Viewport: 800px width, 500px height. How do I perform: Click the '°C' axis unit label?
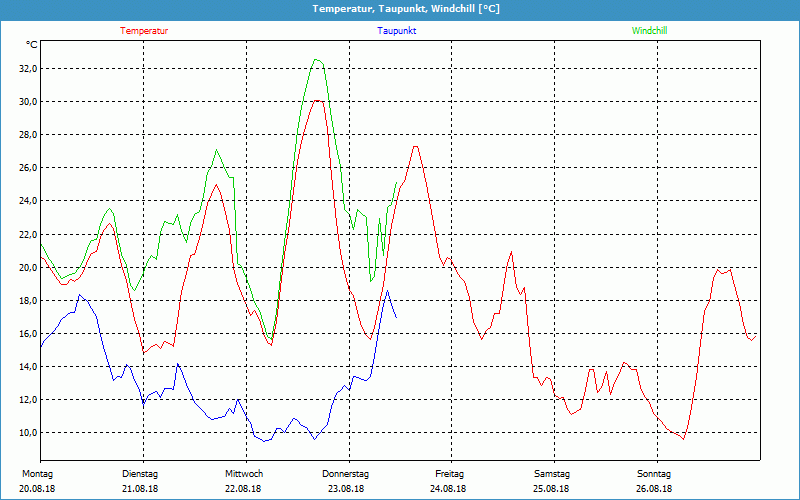pos(32,45)
